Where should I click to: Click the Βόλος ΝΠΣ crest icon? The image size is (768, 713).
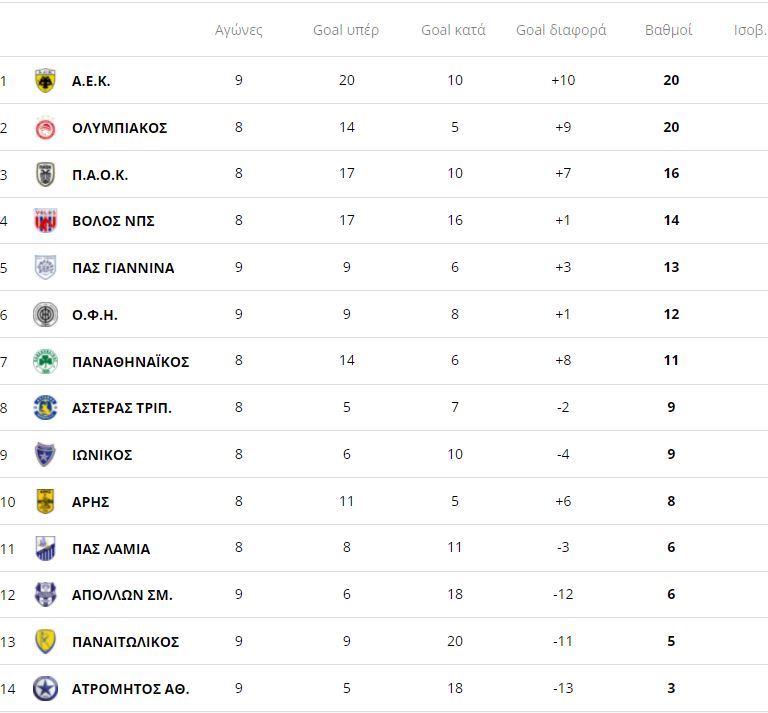point(45,221)
